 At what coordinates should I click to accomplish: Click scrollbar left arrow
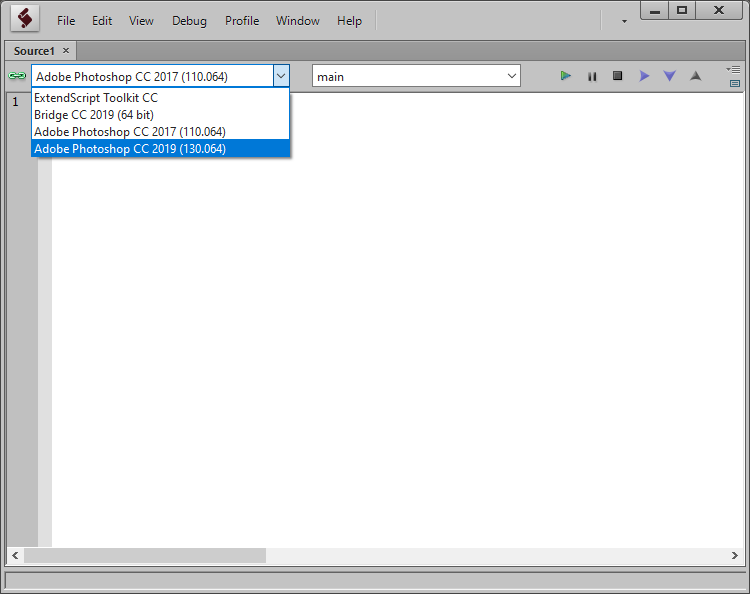tap(15, 555)
